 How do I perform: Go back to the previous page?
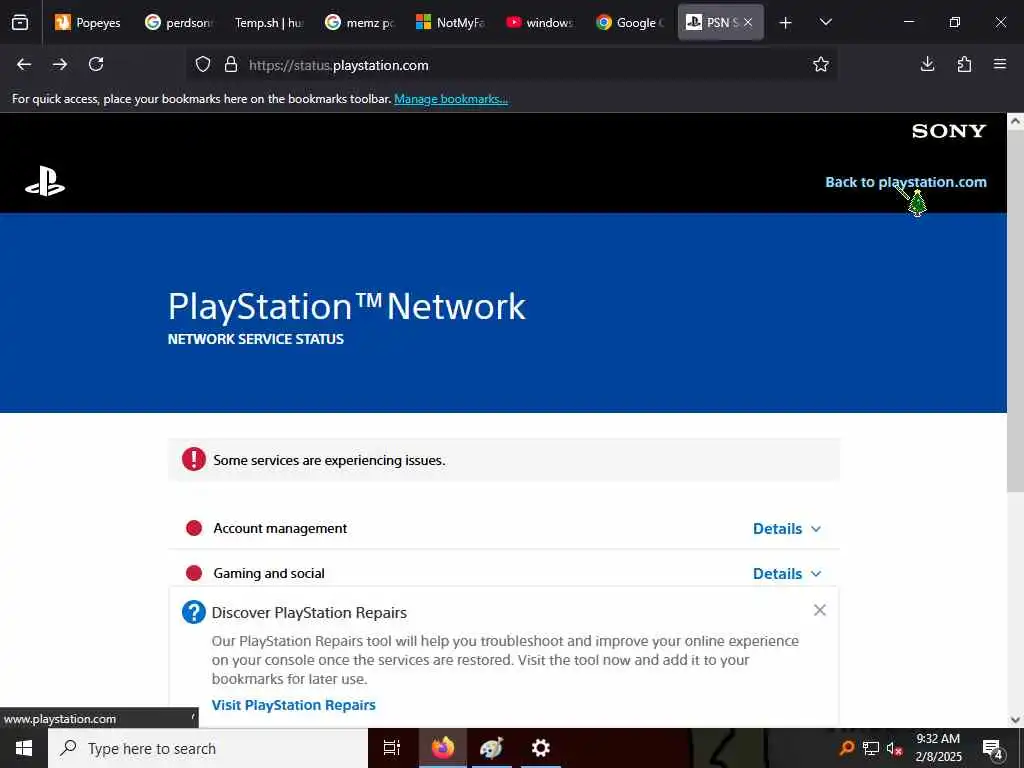(x=24, y=64)
